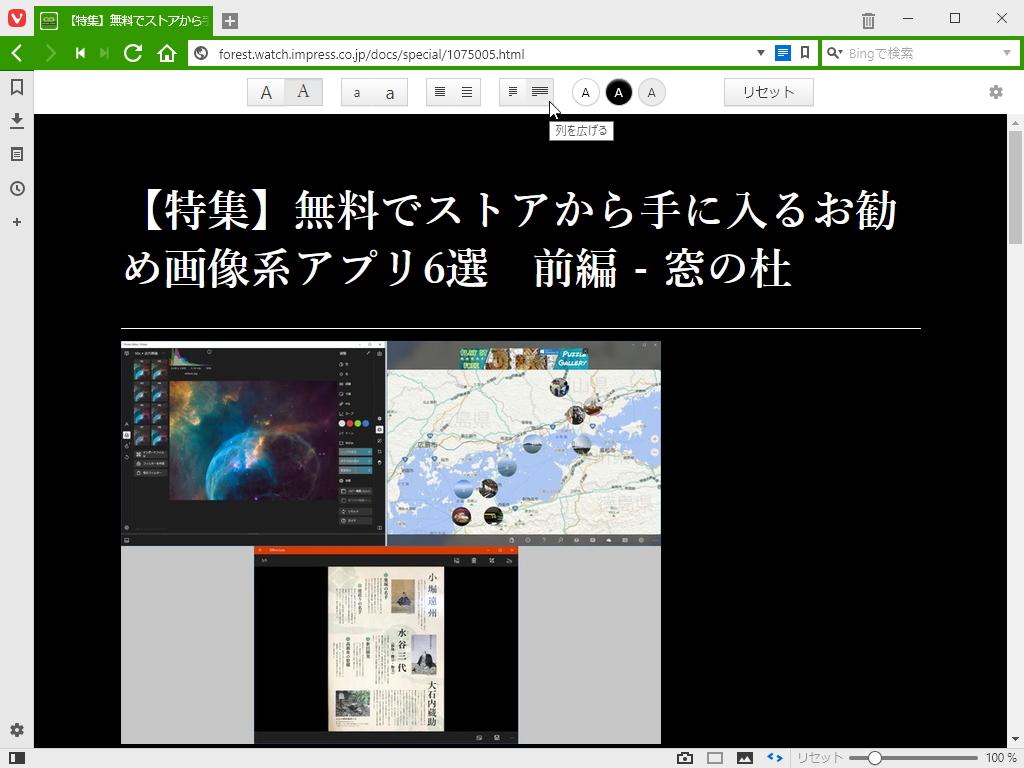Adjust the page zoom slider
The width and height of the screenshot is (1024, 768).
pos(876,757)
